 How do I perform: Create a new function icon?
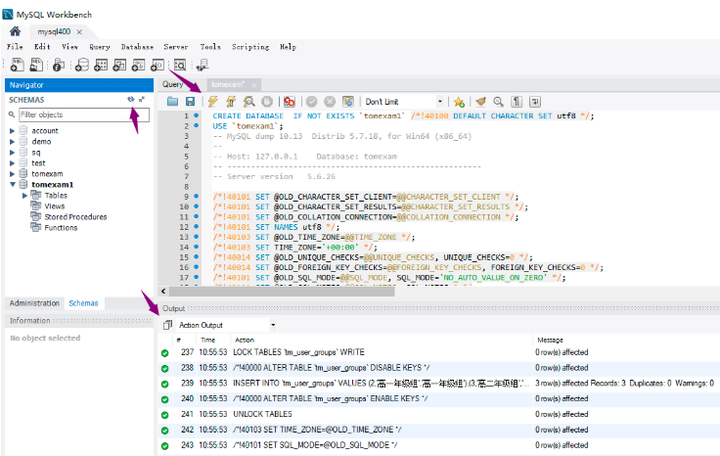pyautogui.click(x=157, y=65)
